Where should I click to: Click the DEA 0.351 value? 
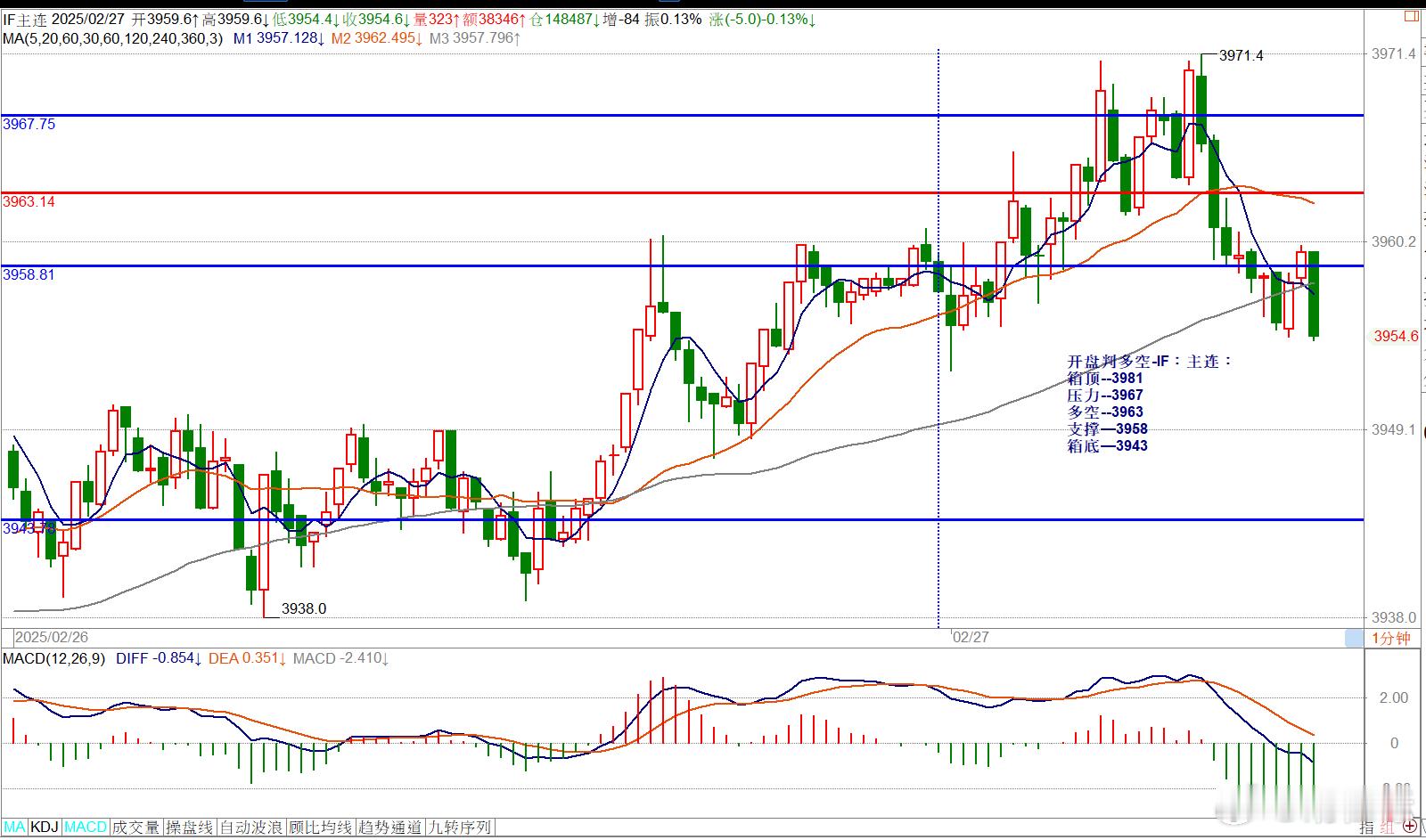[x=248, y=659]
